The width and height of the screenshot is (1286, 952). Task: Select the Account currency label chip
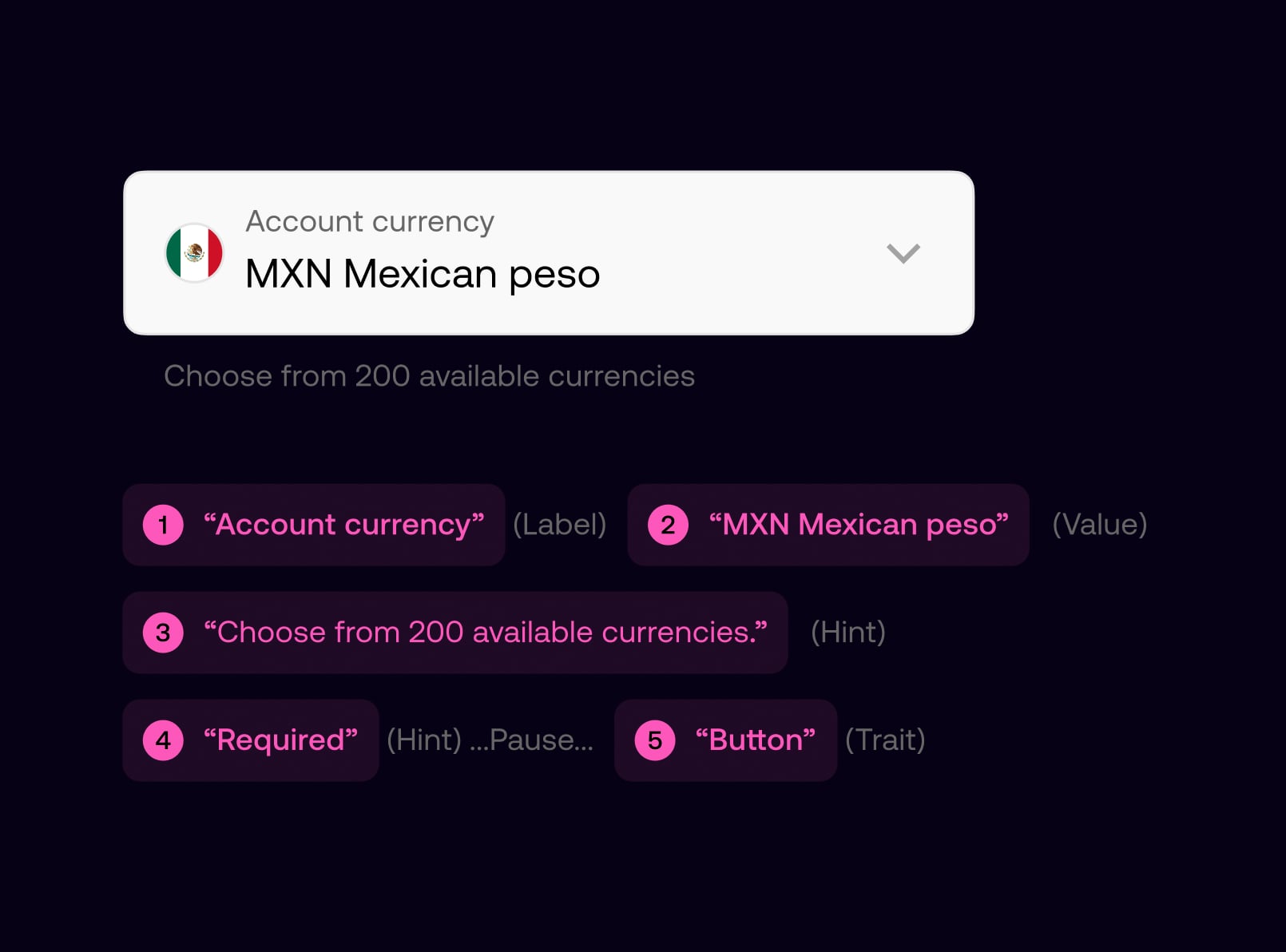[x=313, y=525]
